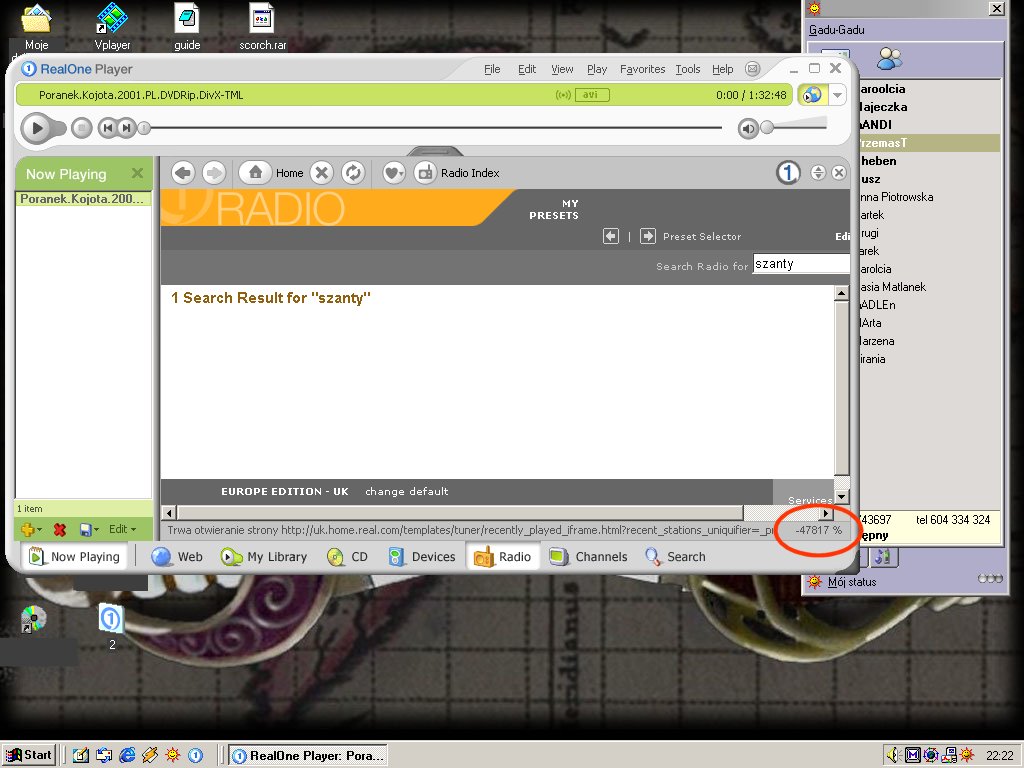The width and height of the screenshot is (1024, 768).
Task: Click the taskbar volume tray icon
Action: pyautogui.click(x=893, y=756)
